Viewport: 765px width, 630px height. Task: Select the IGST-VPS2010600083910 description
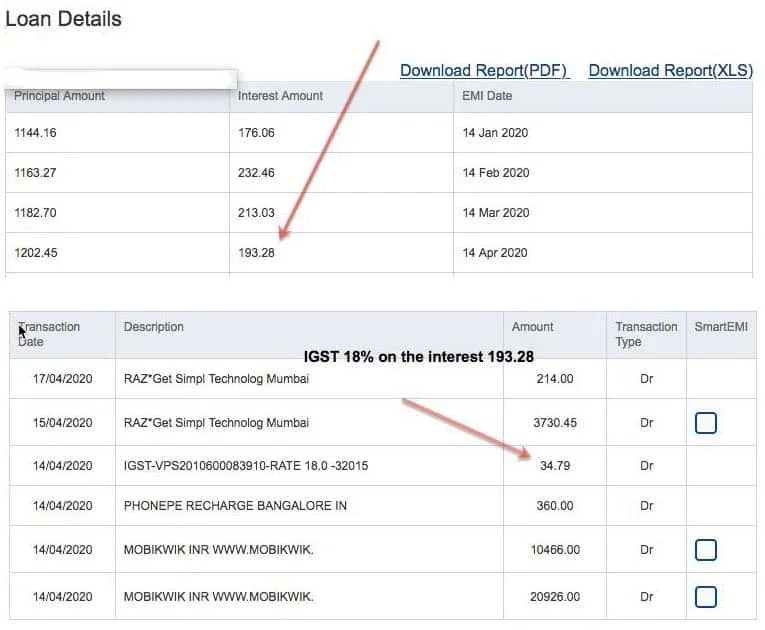[x=246, y=466]
